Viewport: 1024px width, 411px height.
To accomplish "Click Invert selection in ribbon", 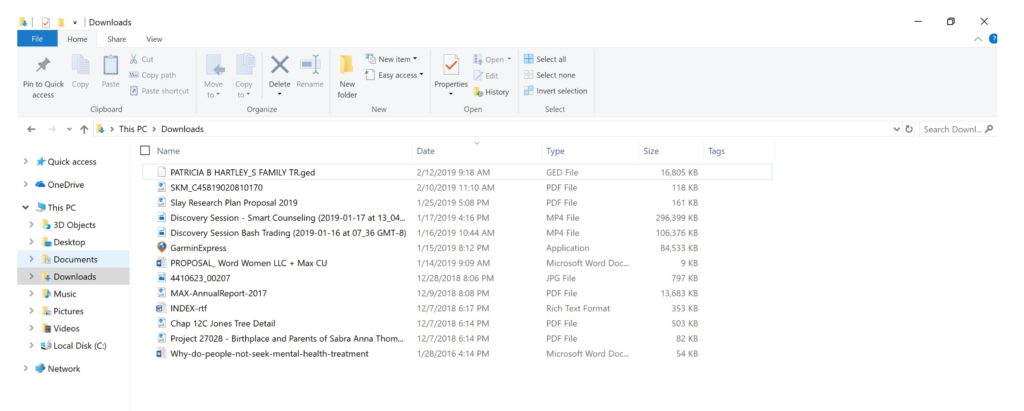I will pos(556,91).
